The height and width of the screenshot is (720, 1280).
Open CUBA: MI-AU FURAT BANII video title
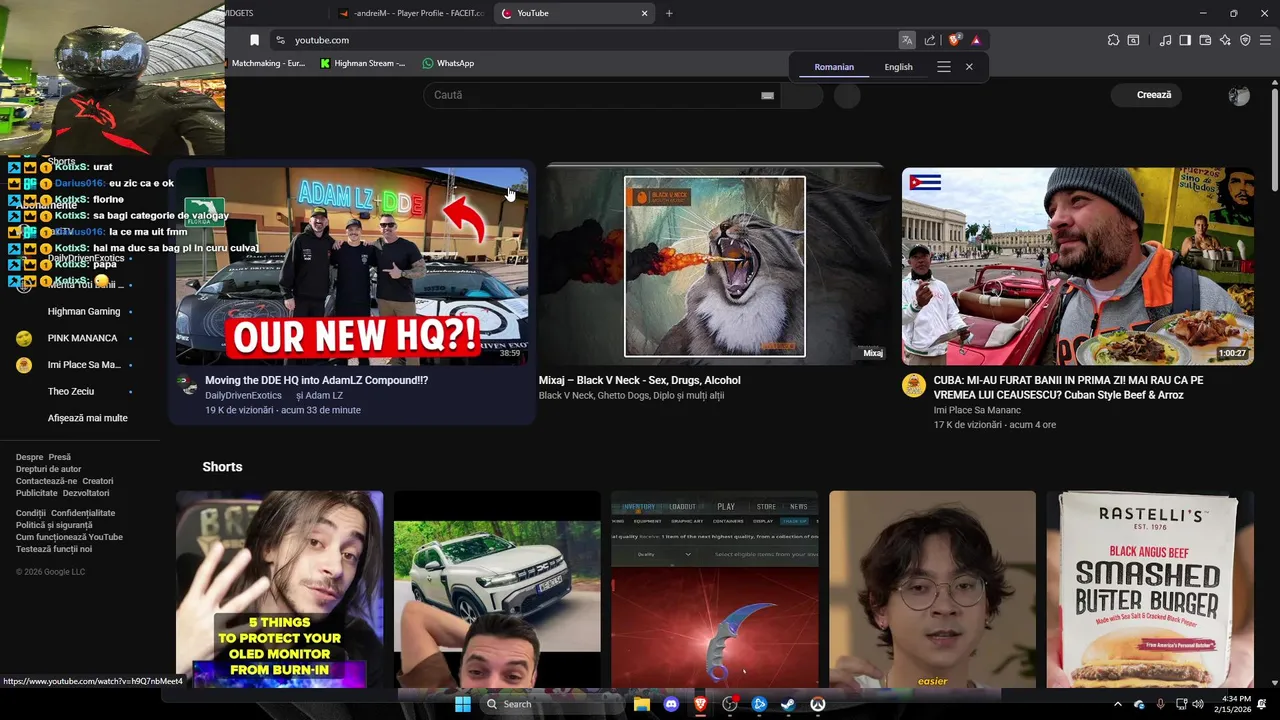pos(1068,388)
